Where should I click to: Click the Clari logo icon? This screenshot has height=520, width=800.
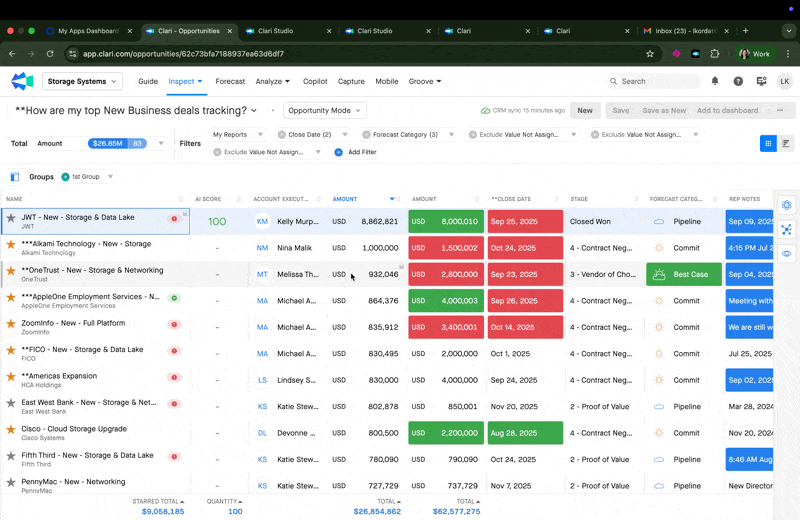click(22, 81)
